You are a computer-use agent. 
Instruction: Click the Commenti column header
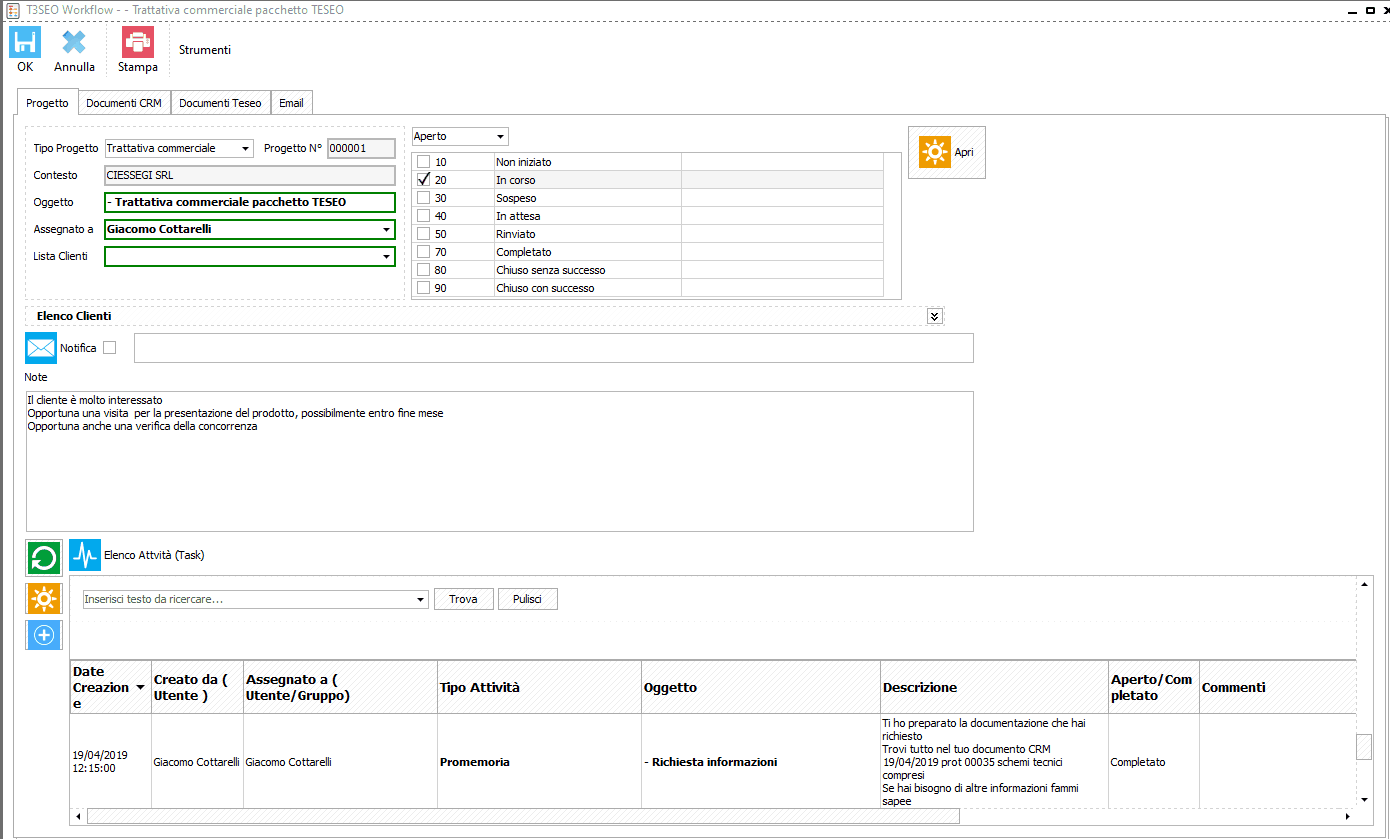1277,687
